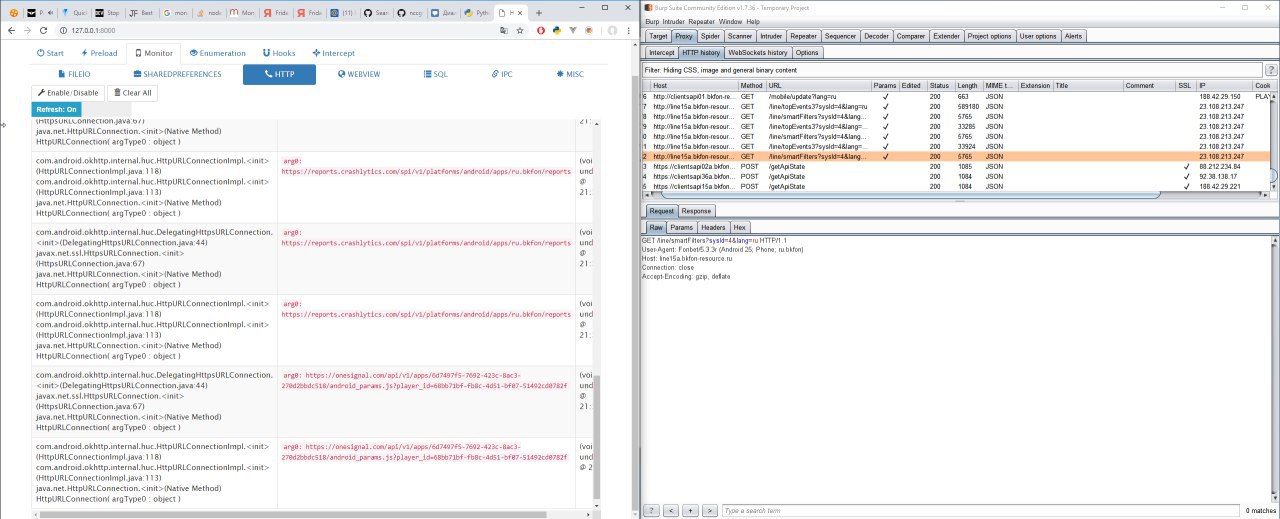The image size is (1280, 519).
Task: Click the browser back arrow
Action: click(x=10, y=31)
